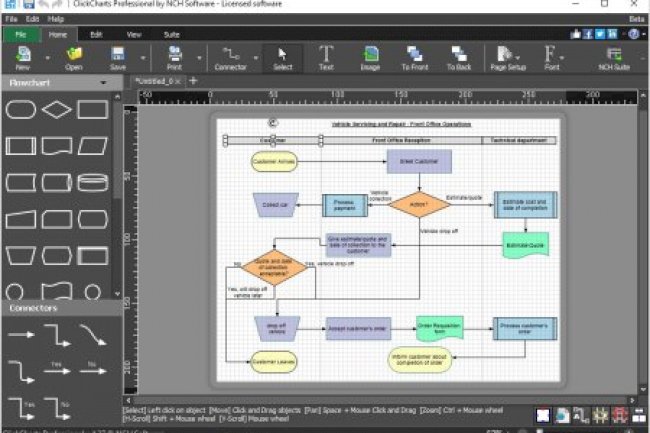Click the blue help question icon
The height and width of the screenshot is (433, 650).
633,34
